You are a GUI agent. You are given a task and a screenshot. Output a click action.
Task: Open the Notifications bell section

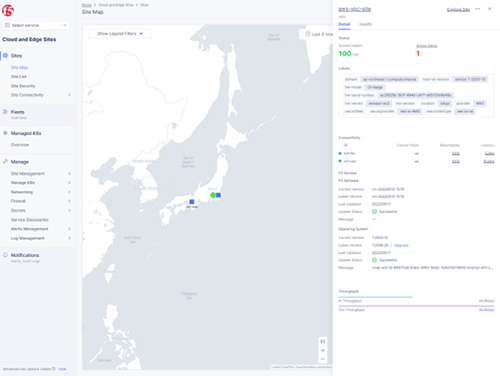click(x=25, y=255)
